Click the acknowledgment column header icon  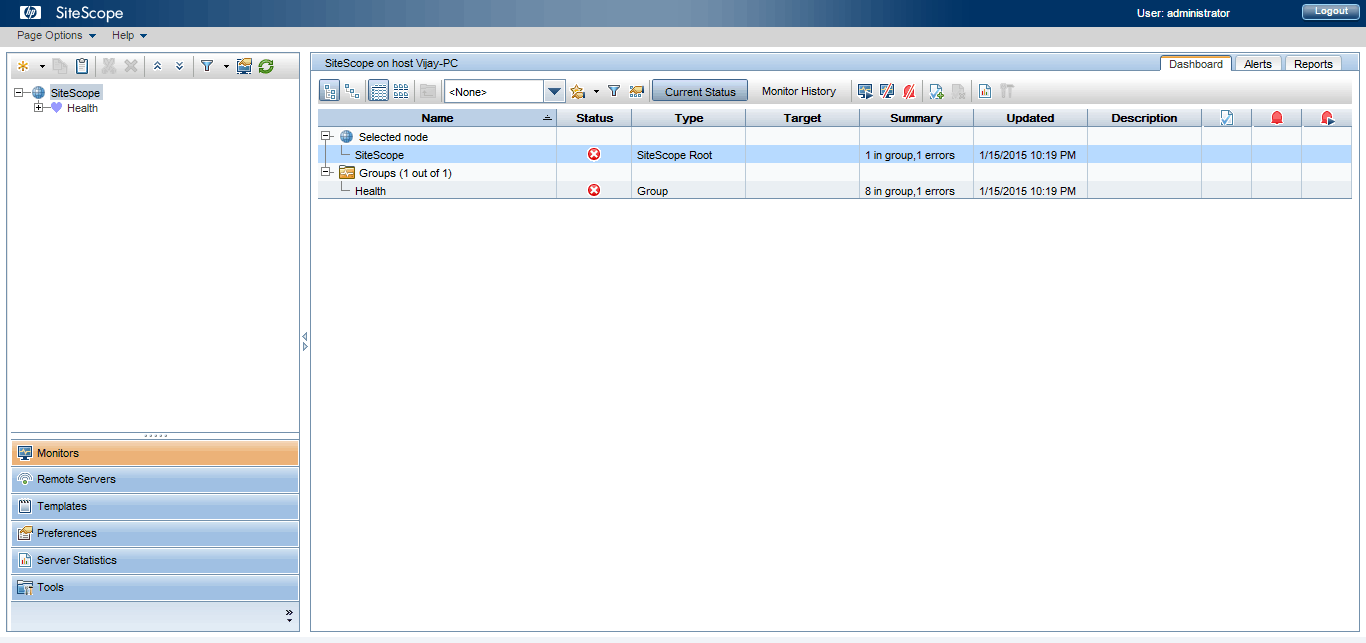tap(1227, 118)
